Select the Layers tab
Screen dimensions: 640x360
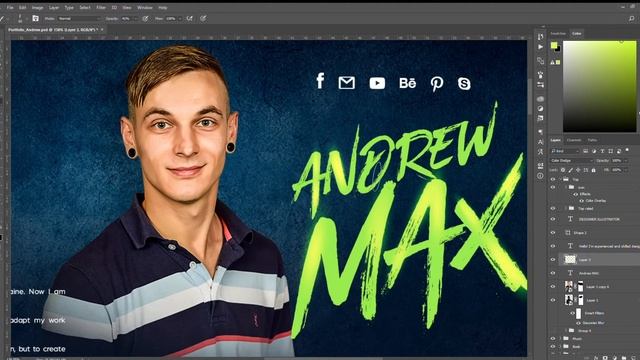[556, 140]
